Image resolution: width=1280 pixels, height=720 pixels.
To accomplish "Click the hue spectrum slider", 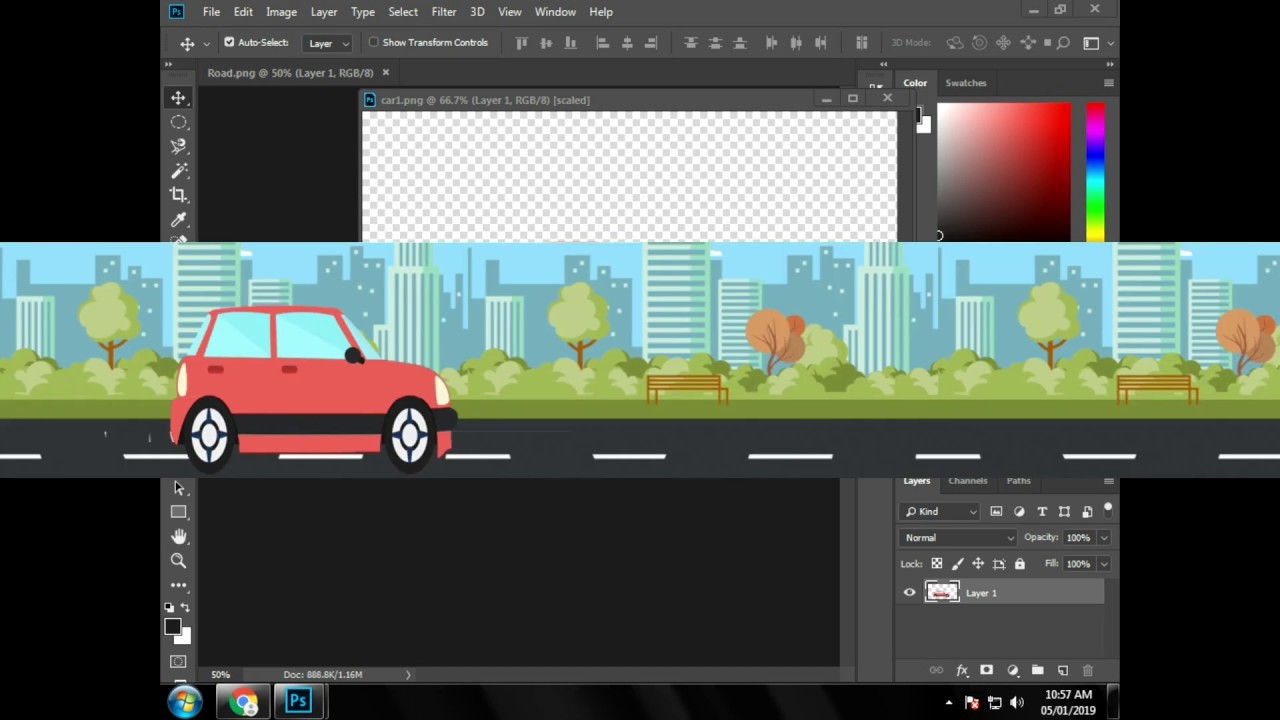I will [x=1096, y=171].
